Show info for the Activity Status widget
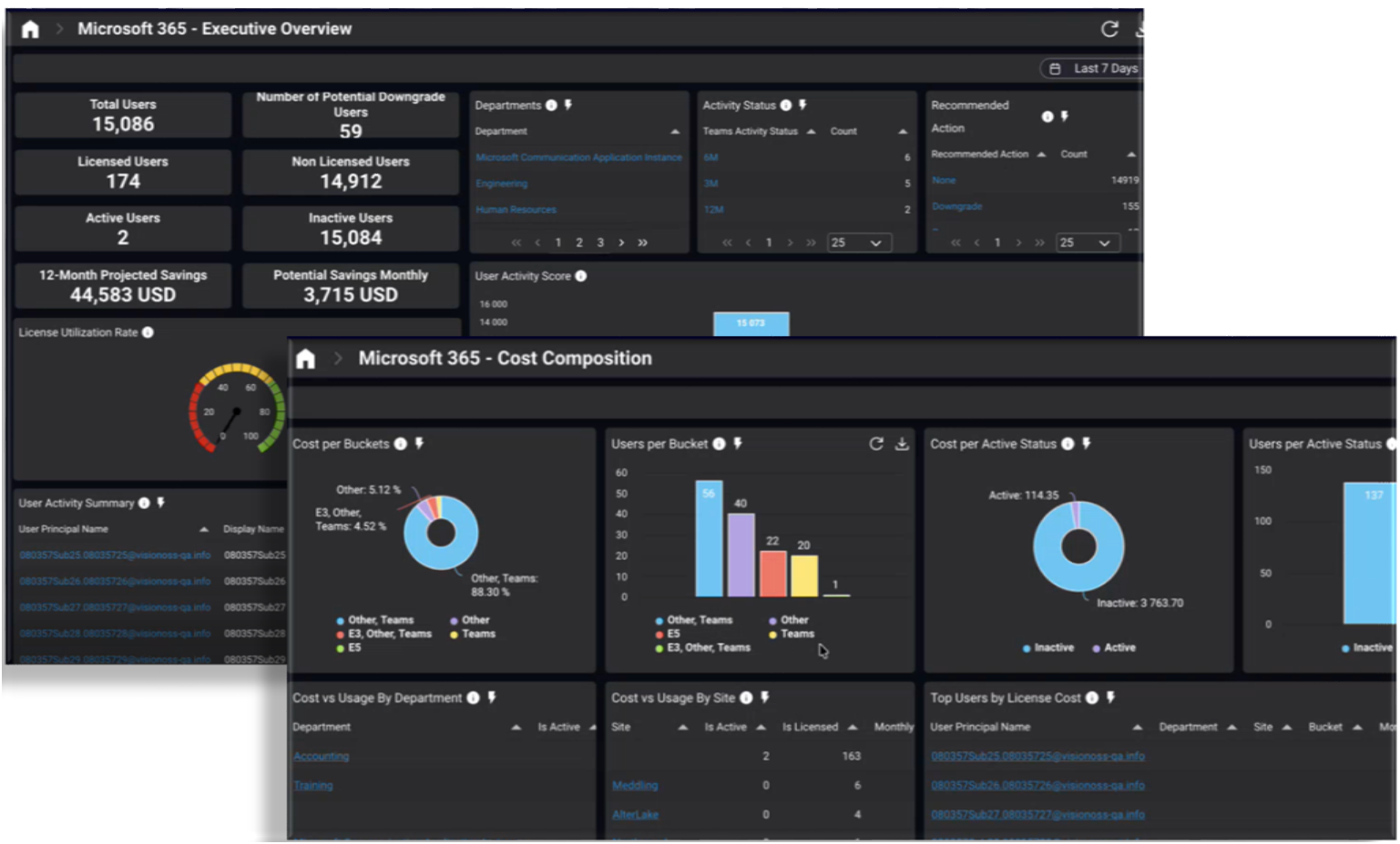The width and height of the screenshot is (1400, 844). tap(786, 106)
